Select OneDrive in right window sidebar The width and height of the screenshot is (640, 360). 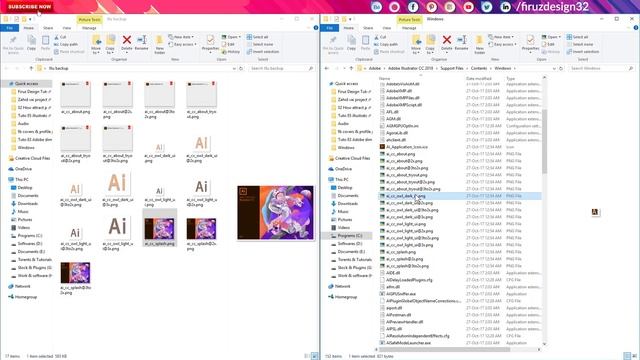pyautogui.click(x=343, y=169)
